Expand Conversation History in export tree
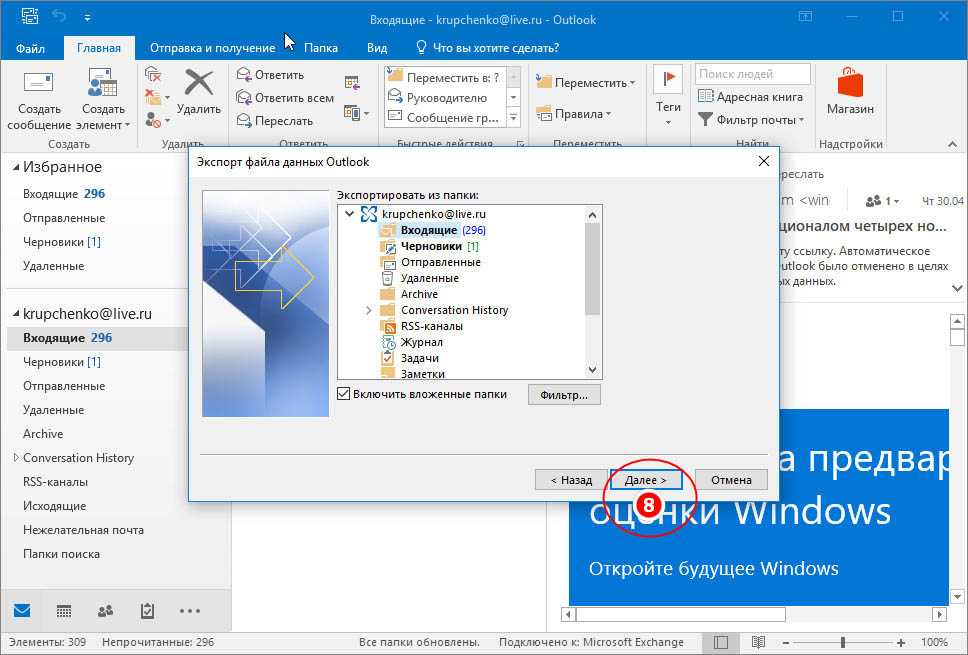The height and width of the screenshot is (655, 968). click(369, 311)
